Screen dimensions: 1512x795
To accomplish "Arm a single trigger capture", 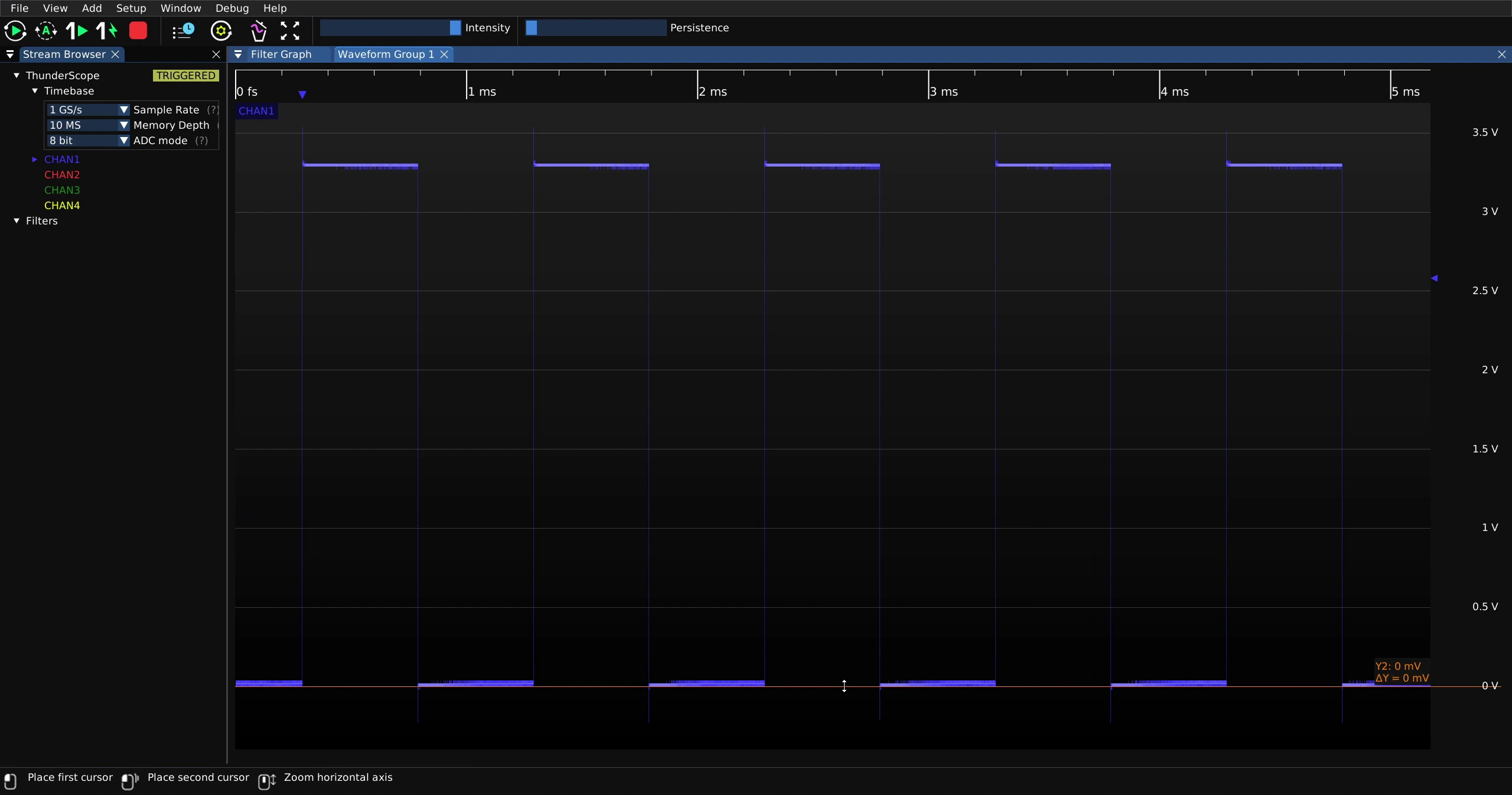I will [77, 30].
